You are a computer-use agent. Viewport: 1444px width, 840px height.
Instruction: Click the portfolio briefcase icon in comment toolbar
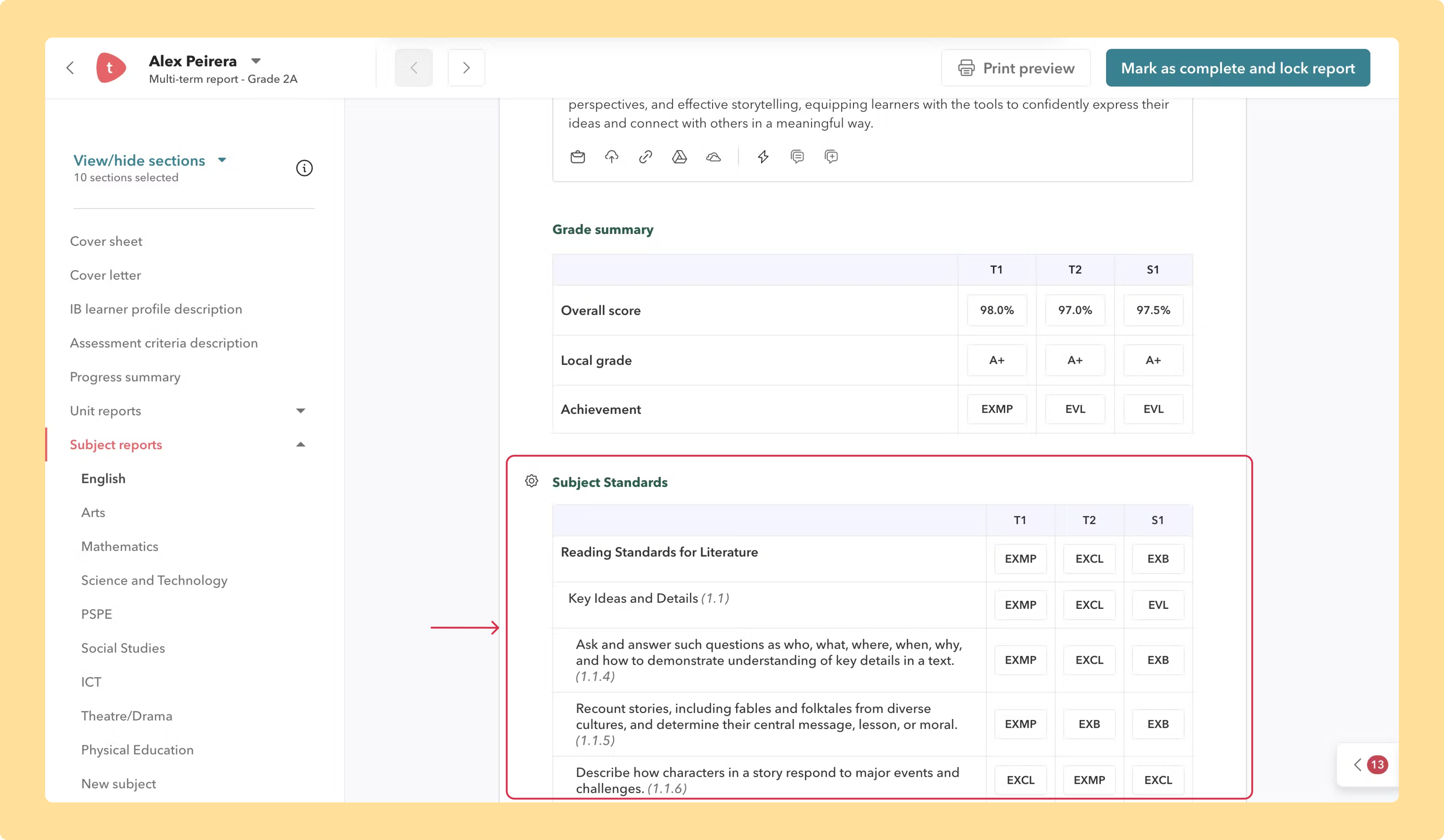[578, 157]
